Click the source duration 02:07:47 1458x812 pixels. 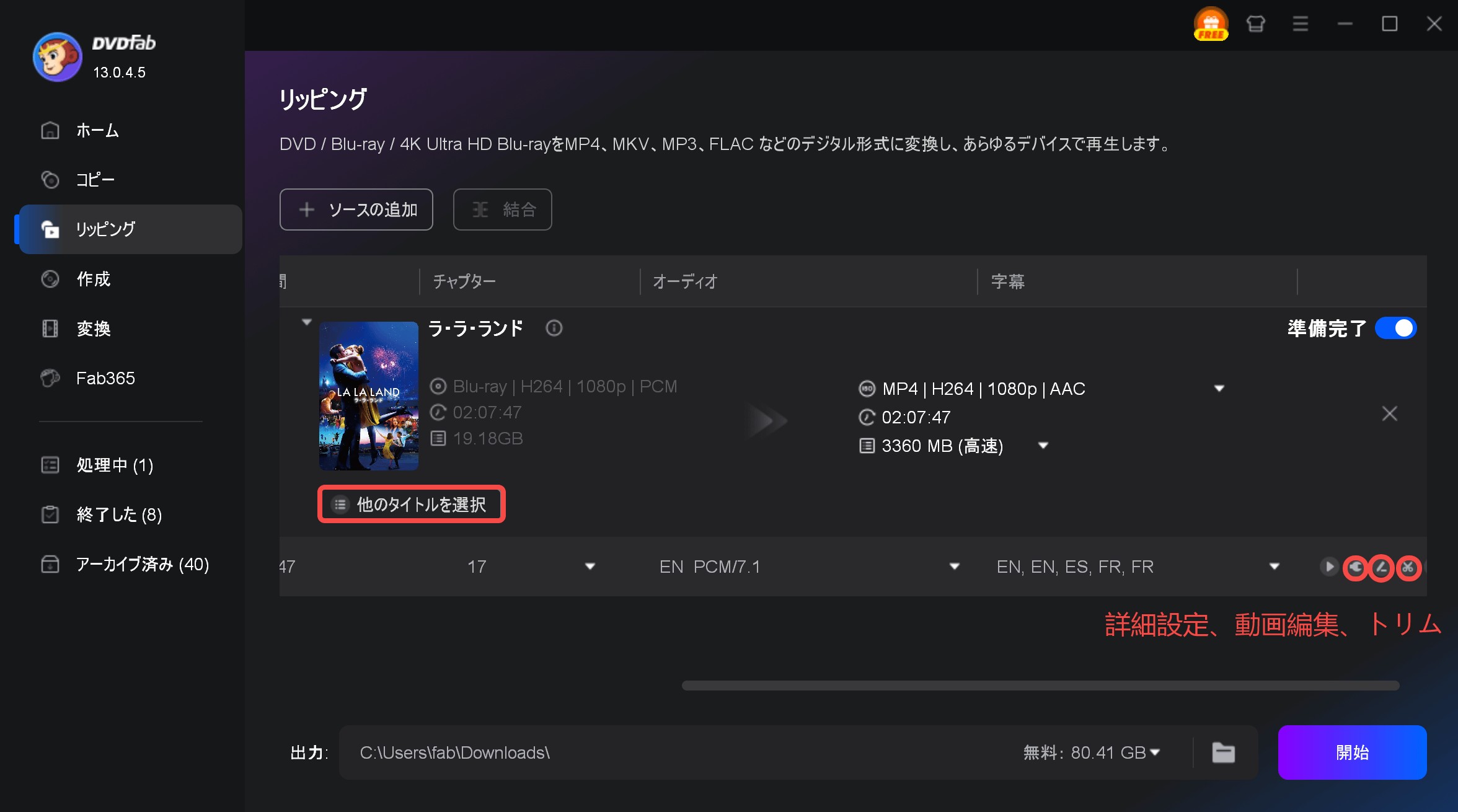point(487,412)
